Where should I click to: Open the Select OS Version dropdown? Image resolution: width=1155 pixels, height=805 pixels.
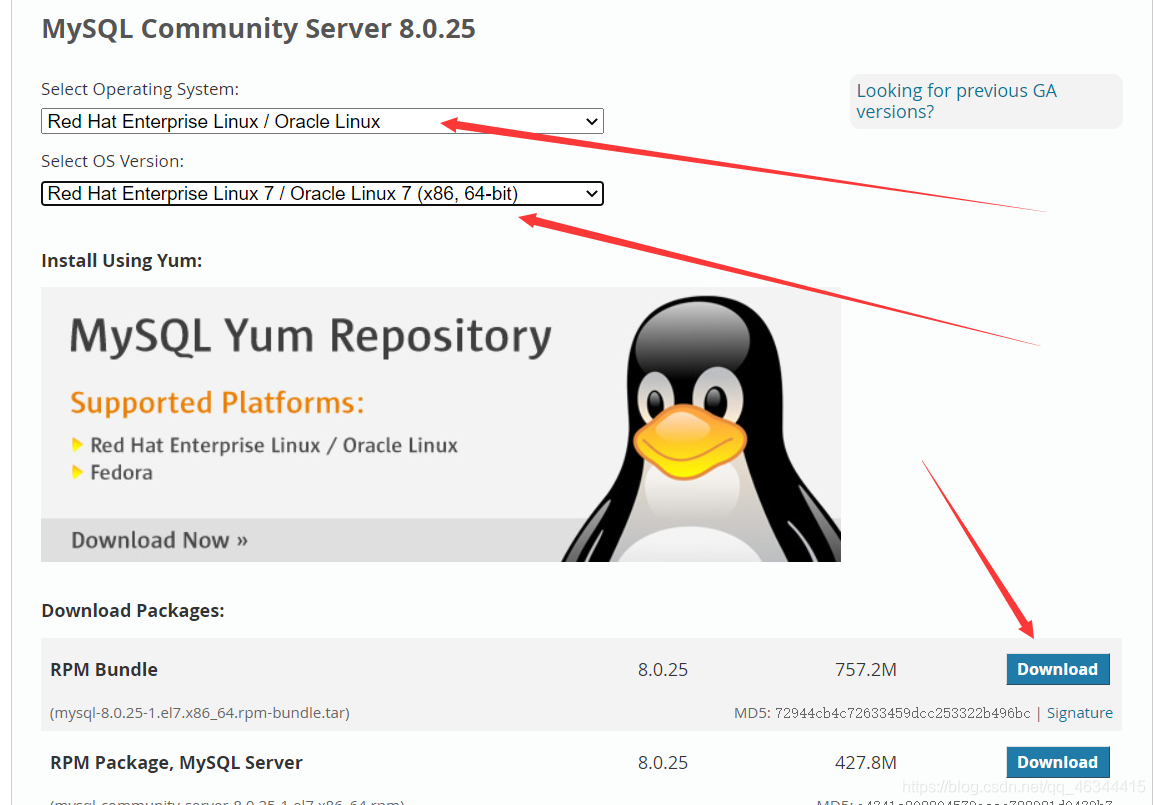(322, 194)
